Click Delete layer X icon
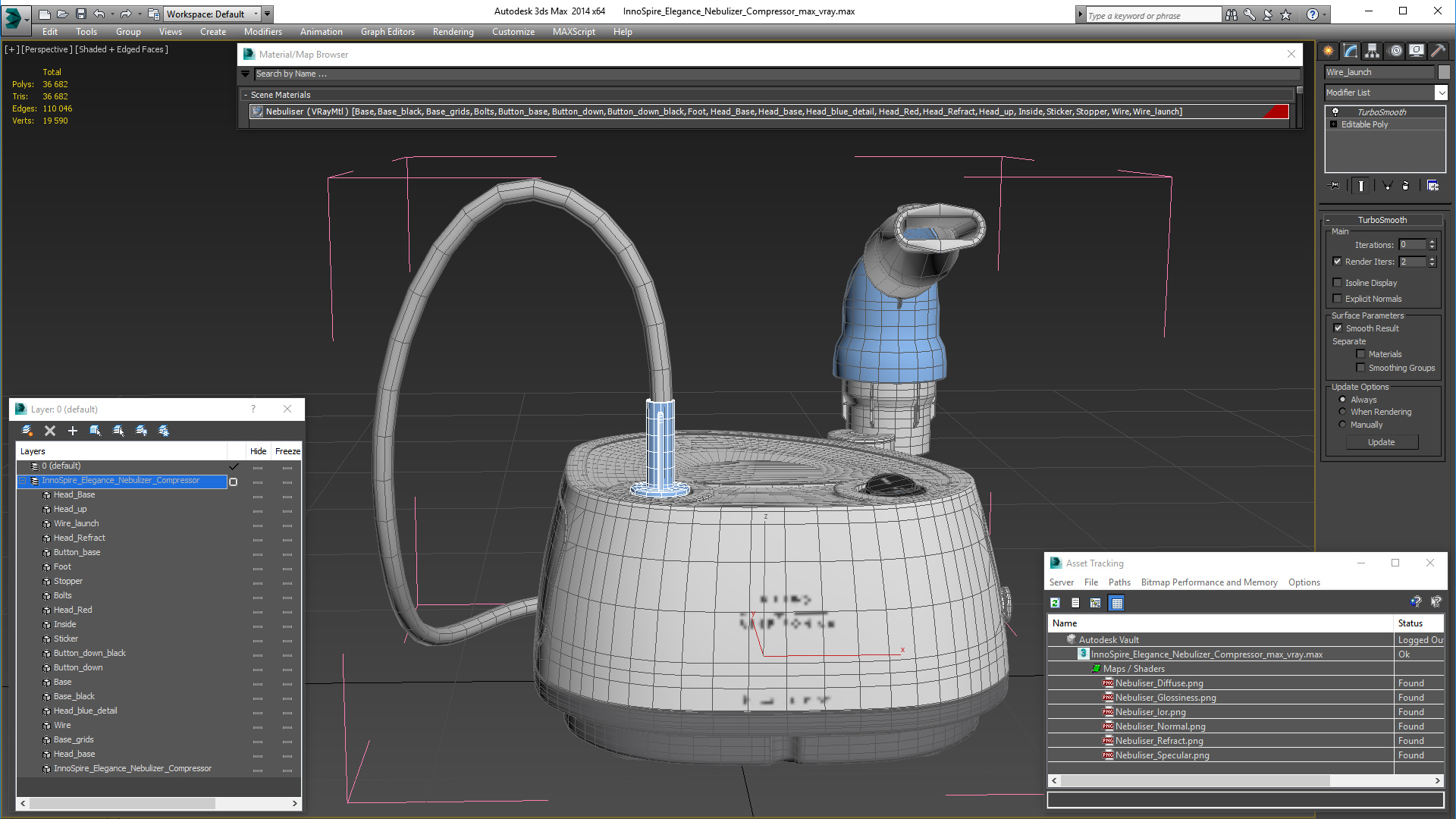Image resolution: width=1456 pixels, height=819 pixels. 50,431
